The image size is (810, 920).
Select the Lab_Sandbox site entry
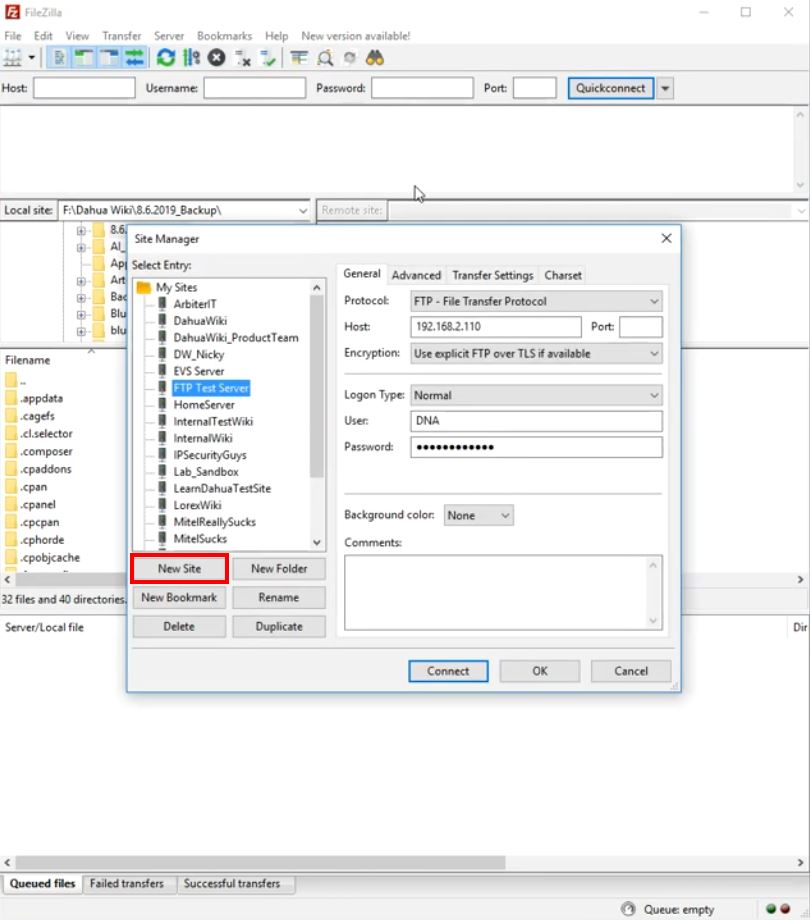click(206, 472)
